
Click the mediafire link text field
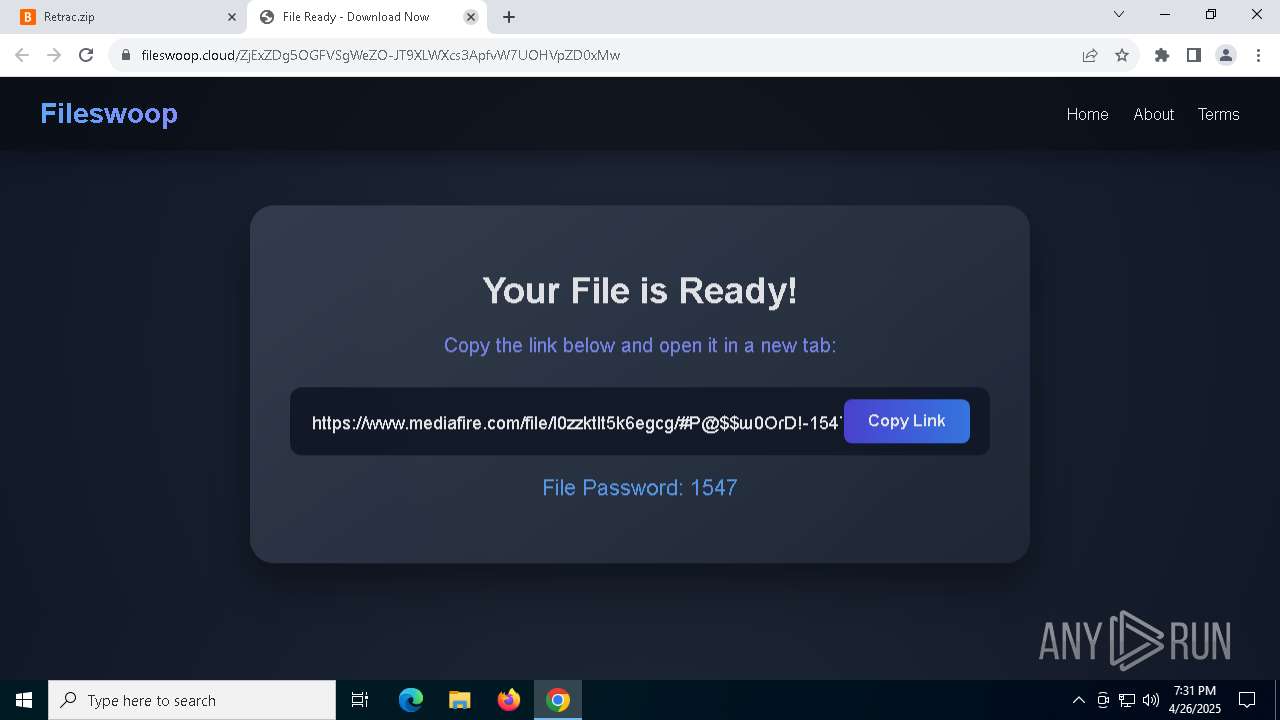coord(576,422)
